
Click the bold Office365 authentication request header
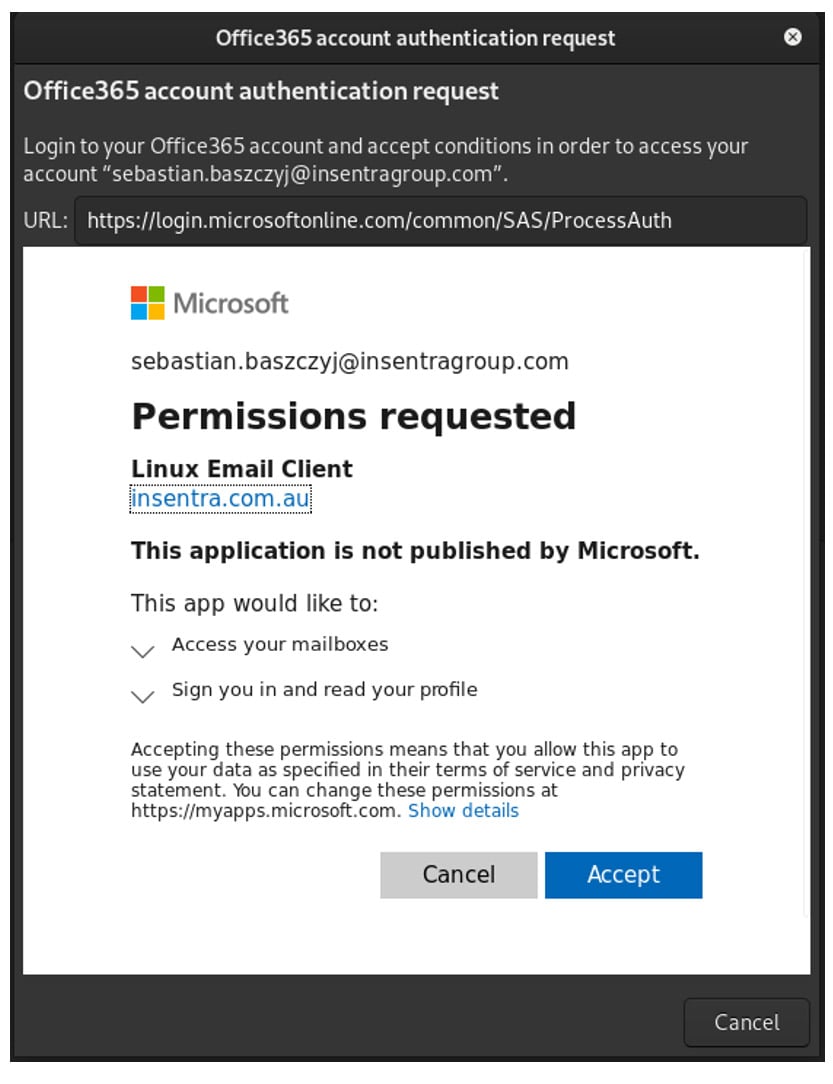261,92
